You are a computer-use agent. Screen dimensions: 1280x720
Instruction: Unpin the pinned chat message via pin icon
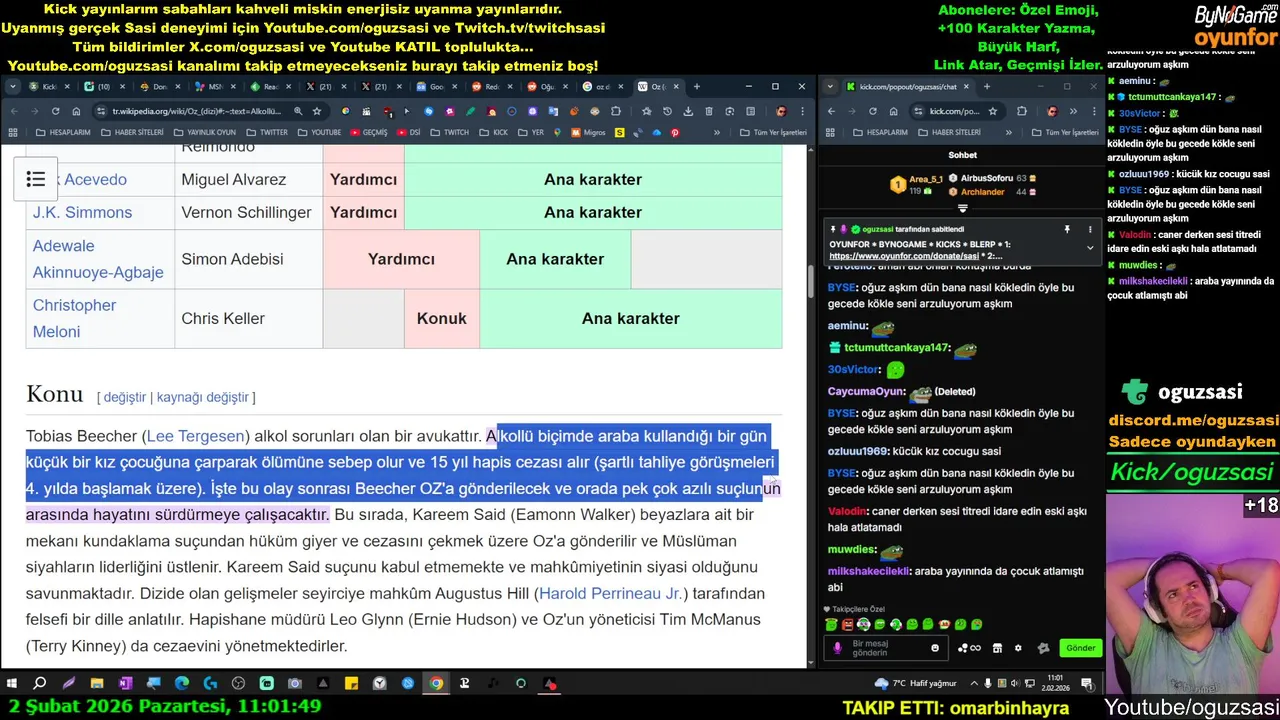click(1067, 229)
